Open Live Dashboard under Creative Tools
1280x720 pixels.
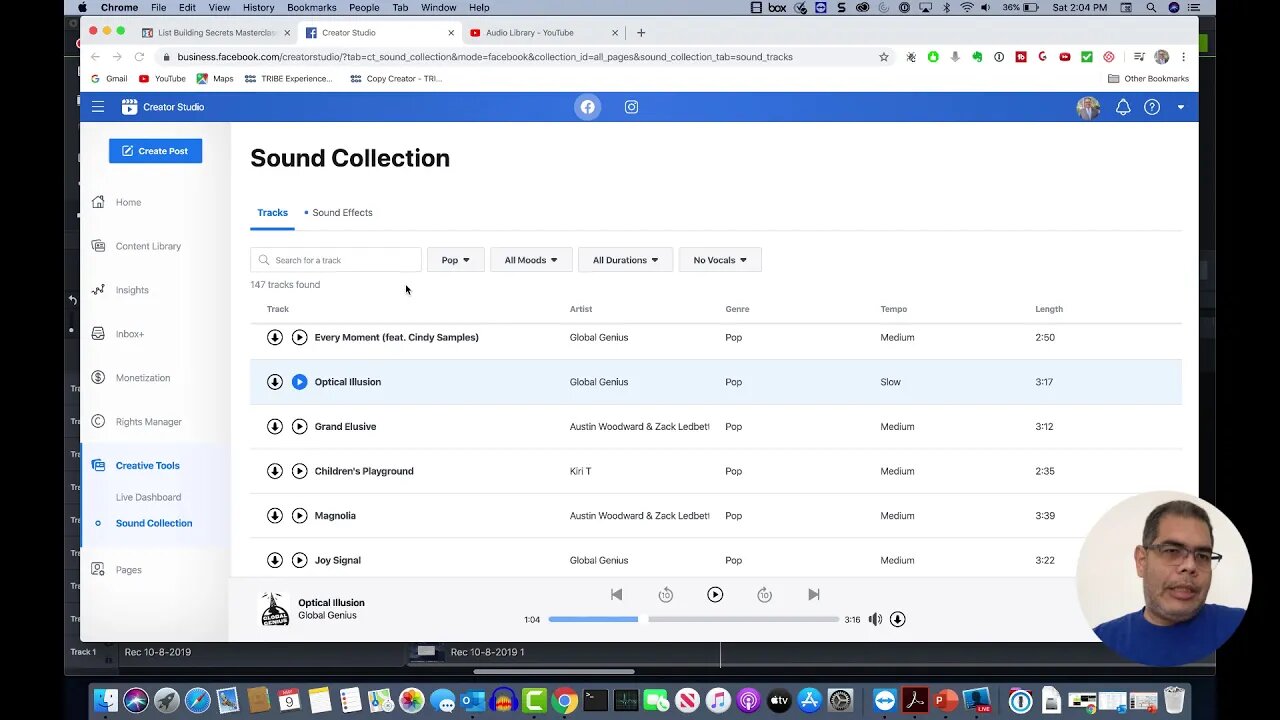(148, 497)
